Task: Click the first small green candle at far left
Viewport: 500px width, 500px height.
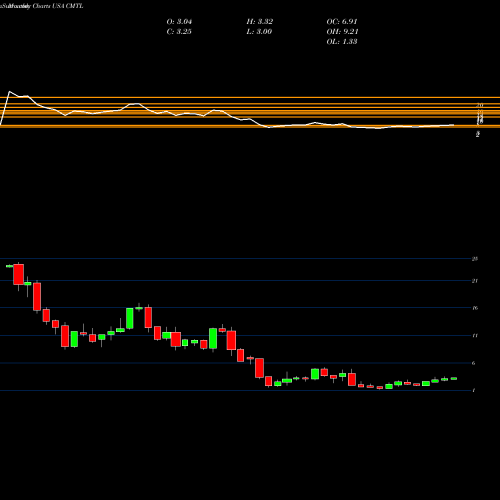Action: point(10,266)
